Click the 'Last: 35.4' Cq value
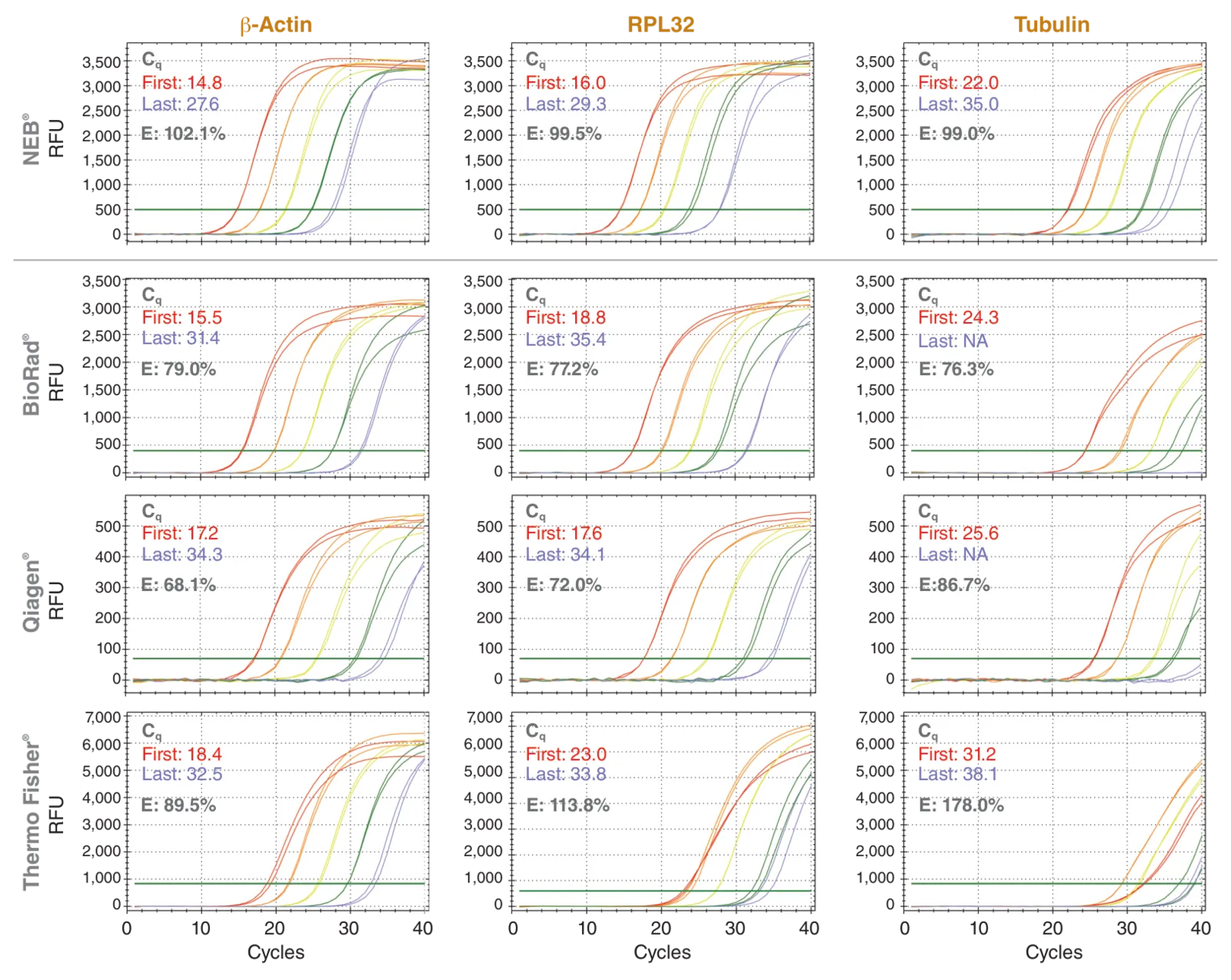This screenshot has height=980, width=1231. tap(566, 340)
